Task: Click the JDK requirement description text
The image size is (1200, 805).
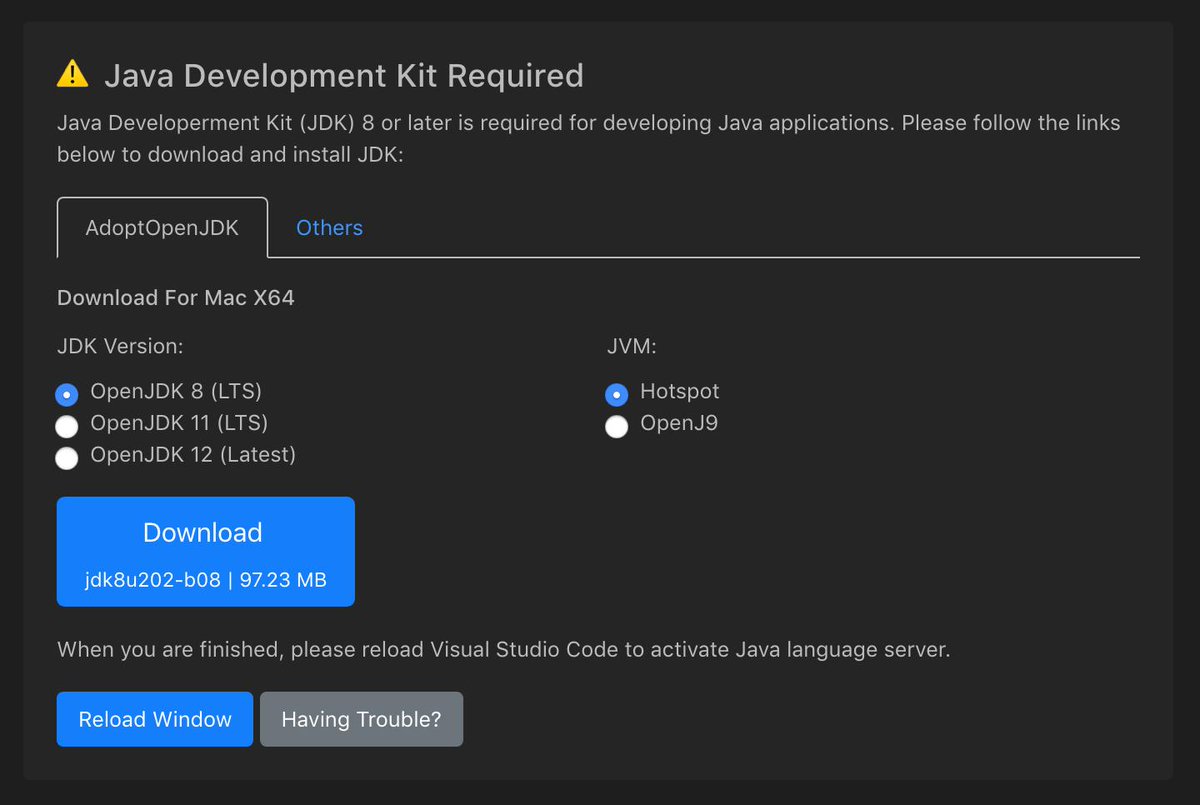Action: pos(588,138)
